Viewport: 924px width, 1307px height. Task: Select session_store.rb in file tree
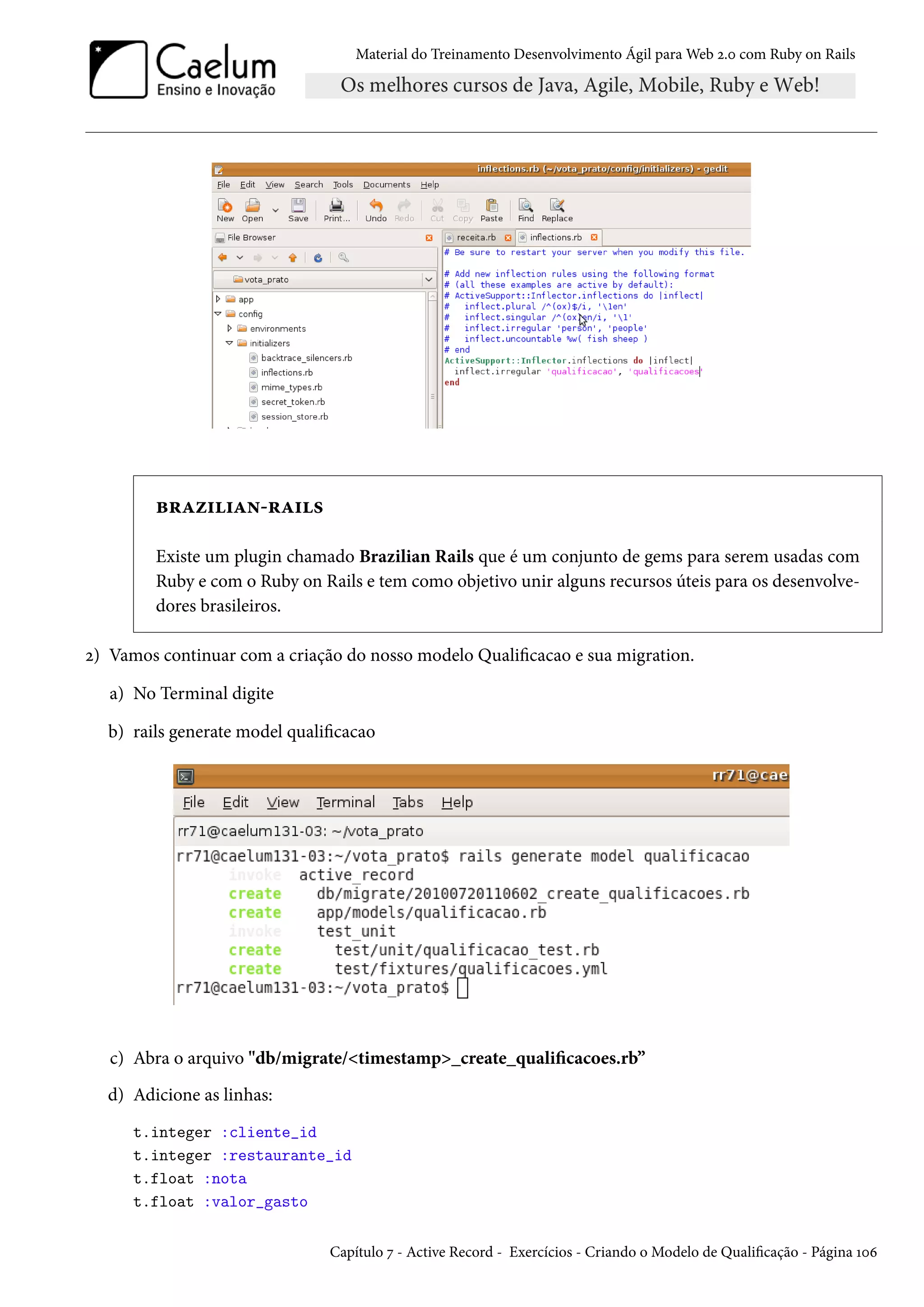pyautogui.click(x=295, y=417)
